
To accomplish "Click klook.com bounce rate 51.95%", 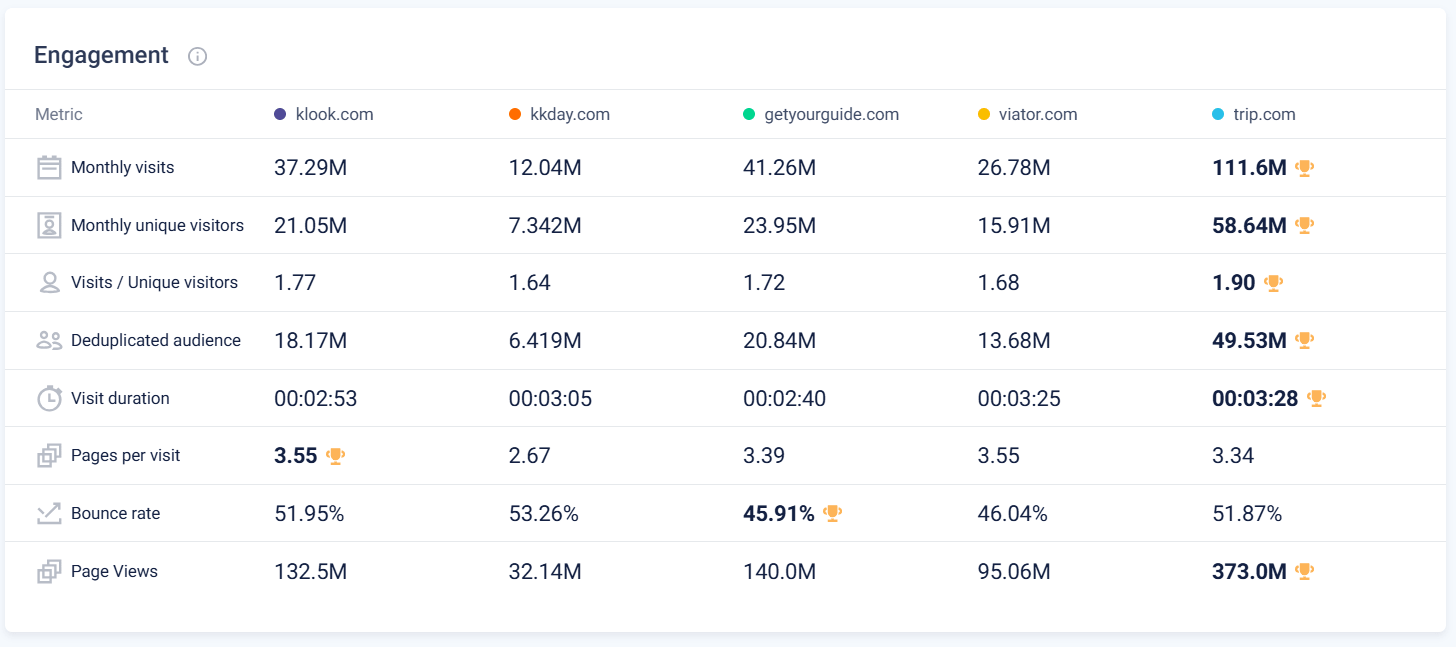I will click(x=310, y=514).
